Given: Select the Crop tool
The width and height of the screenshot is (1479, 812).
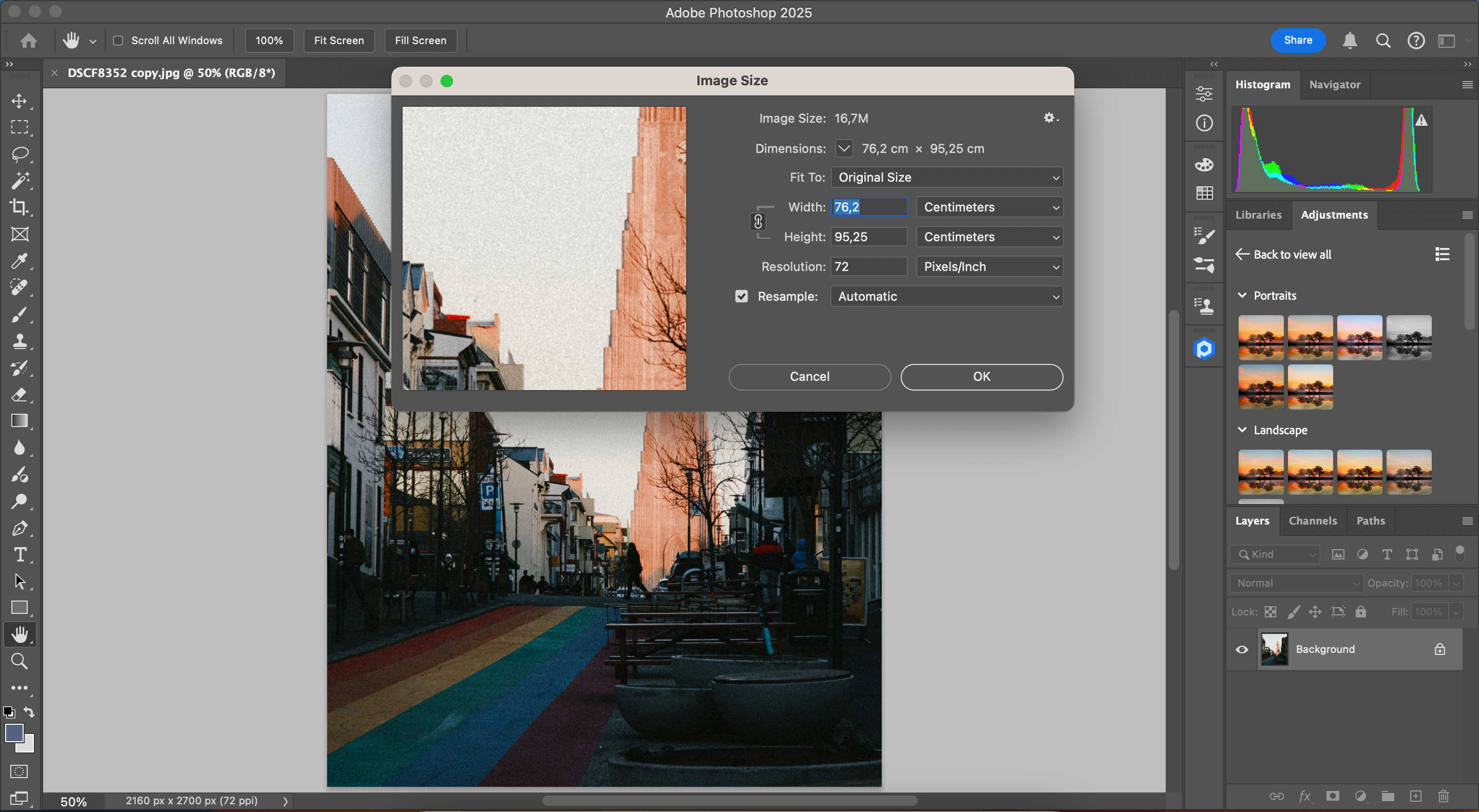Looking at the screenshot, I should (x=19, y=206).
